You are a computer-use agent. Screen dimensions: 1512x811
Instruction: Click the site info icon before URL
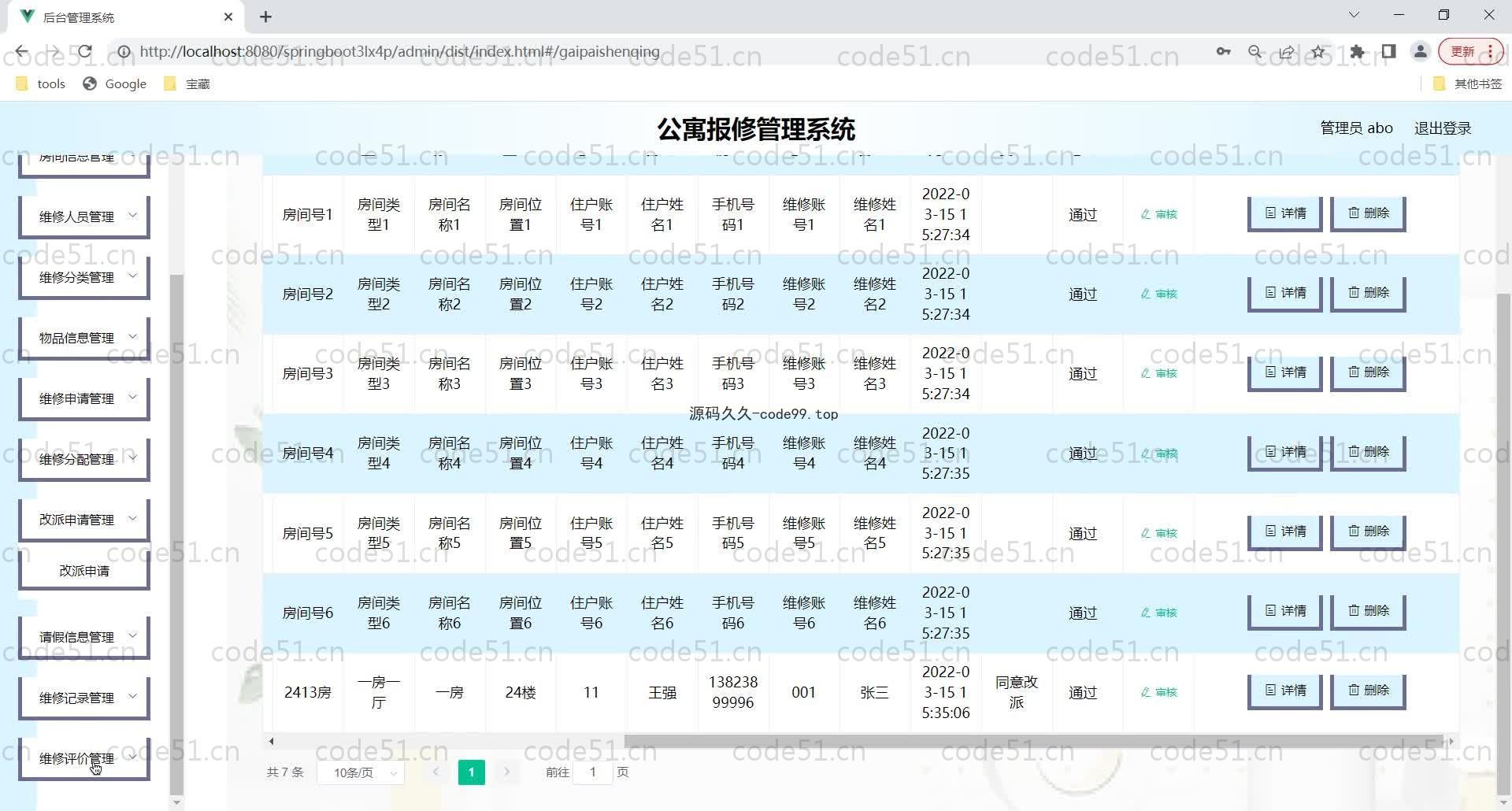124,52
